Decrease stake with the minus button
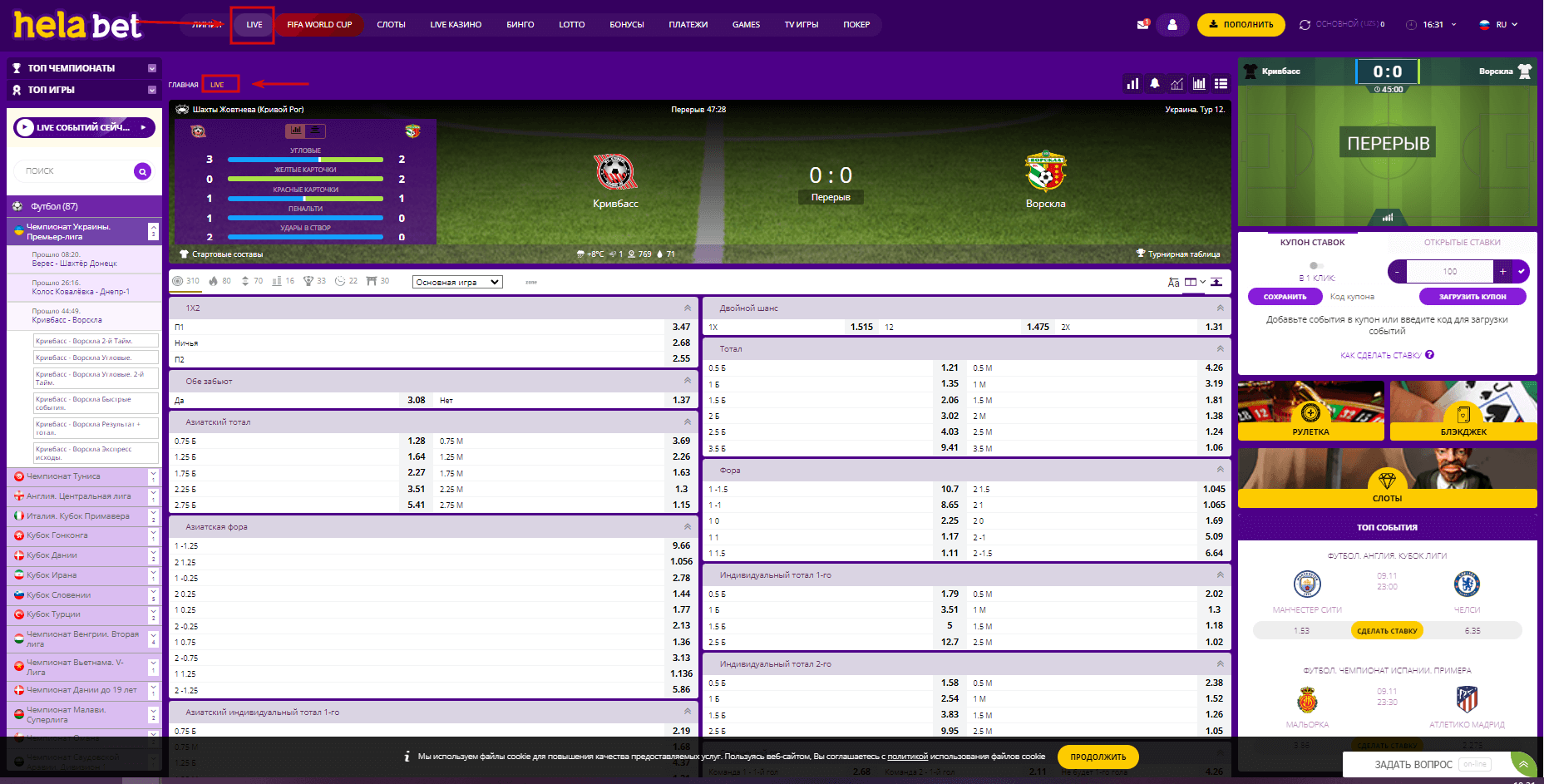1544x784 pixels. tap(1398, 271)
